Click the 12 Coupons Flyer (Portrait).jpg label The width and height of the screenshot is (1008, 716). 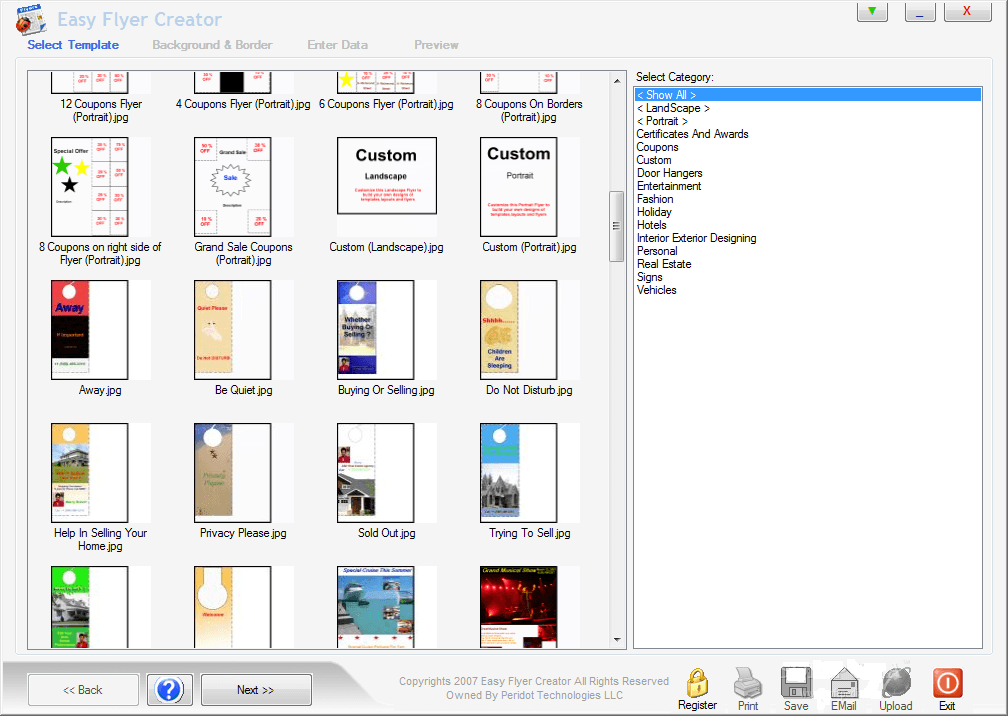101,111
